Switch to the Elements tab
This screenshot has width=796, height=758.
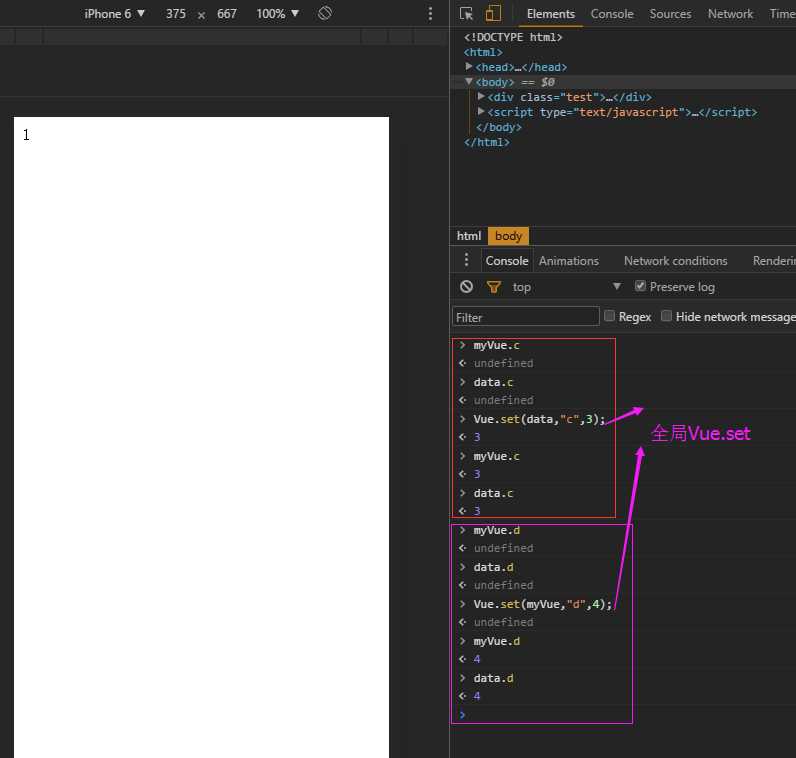coord(550,14)
